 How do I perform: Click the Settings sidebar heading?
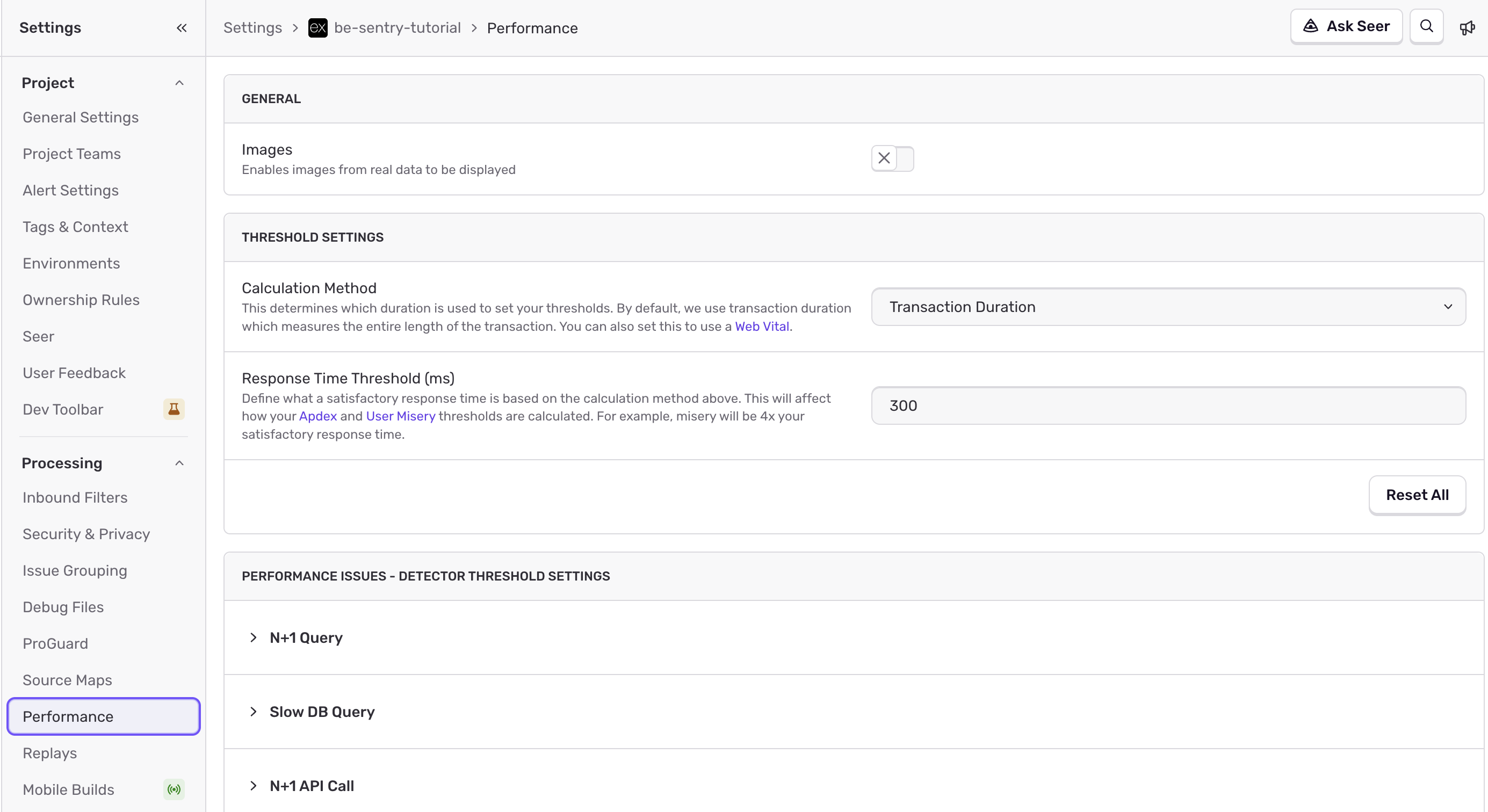click(49, 28)
